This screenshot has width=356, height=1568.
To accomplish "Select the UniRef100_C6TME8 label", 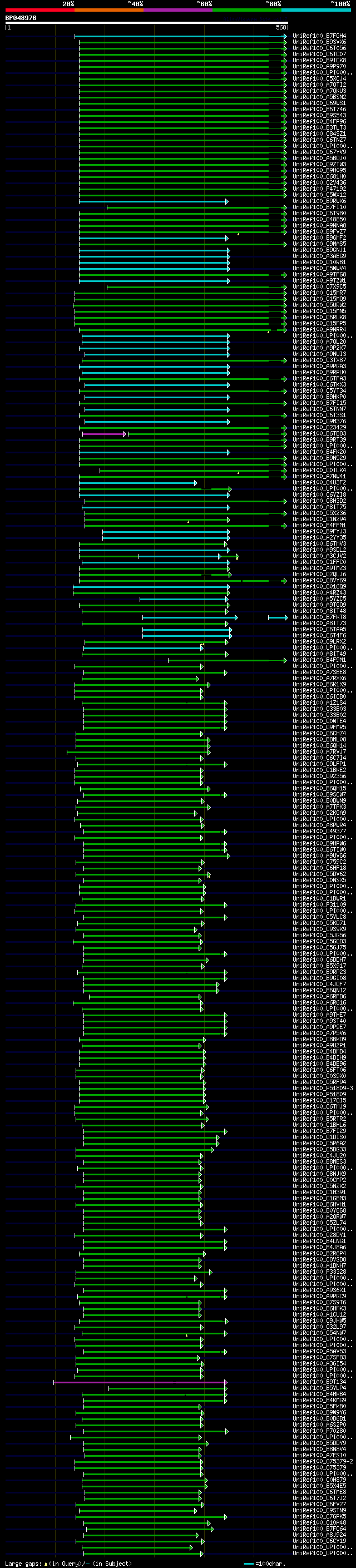I will pyautogui.click(x=319, y=1492).
